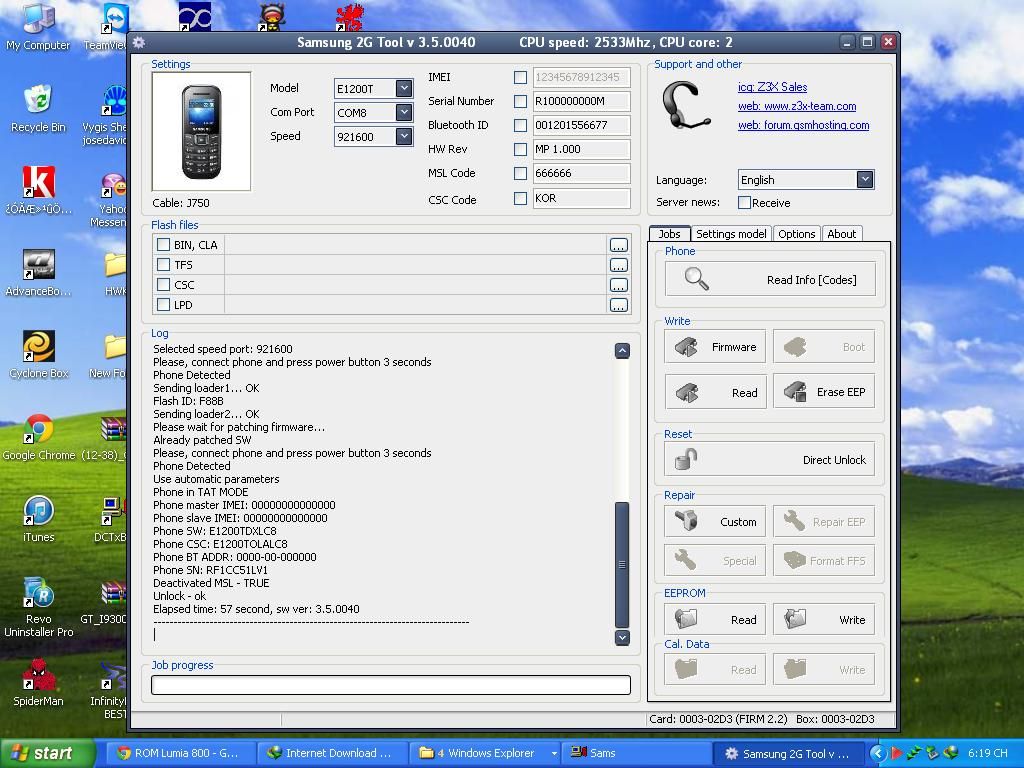Image resolution: width=1024 pixels, height=768 pixels.
Task: Toggle the HW Rev checkbox
Action: point(520,149)
